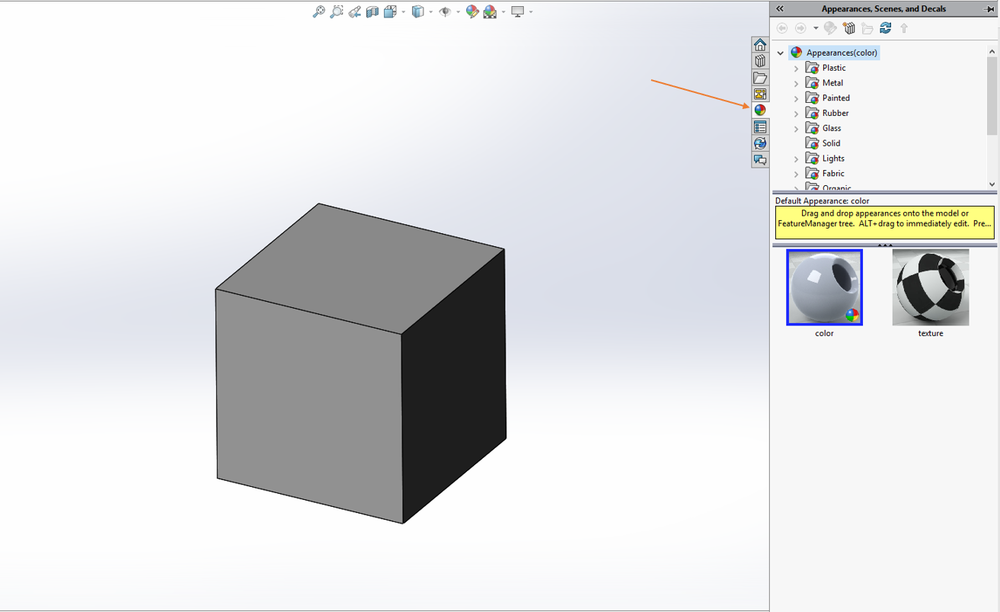The image size is (1000, 612).
Task: Expand the Painted folder
Action: tap(796, 99)
